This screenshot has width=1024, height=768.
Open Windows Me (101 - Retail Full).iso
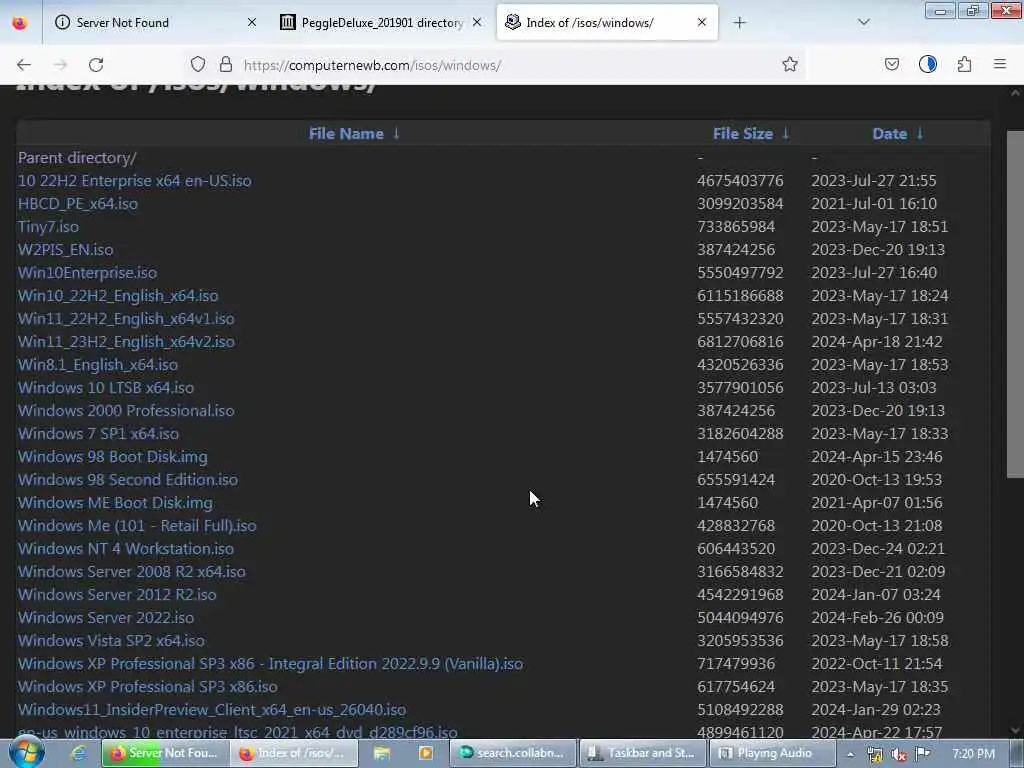pyautogui.click(x=137, y=526)
